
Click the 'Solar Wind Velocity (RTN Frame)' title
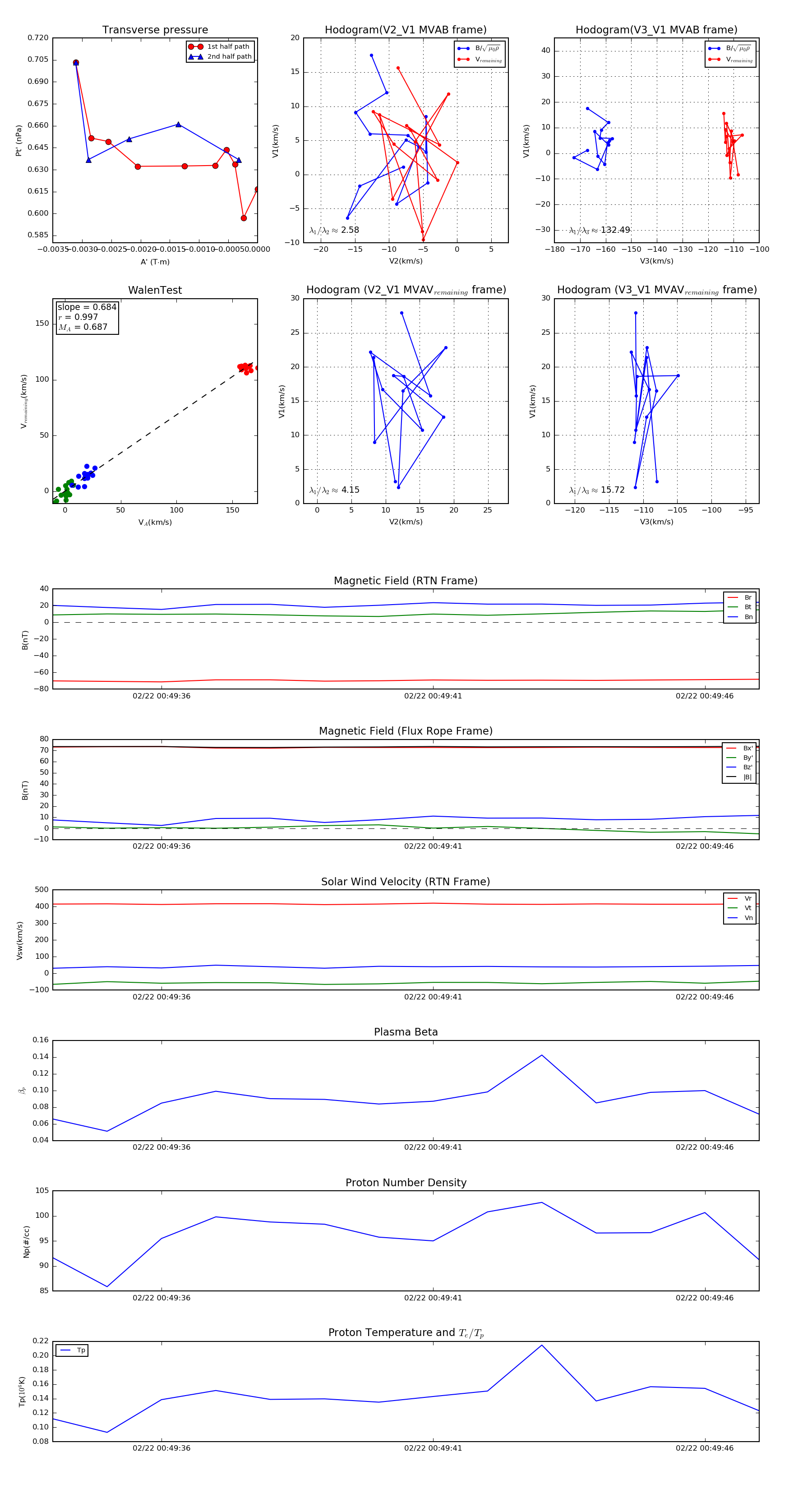406,882
